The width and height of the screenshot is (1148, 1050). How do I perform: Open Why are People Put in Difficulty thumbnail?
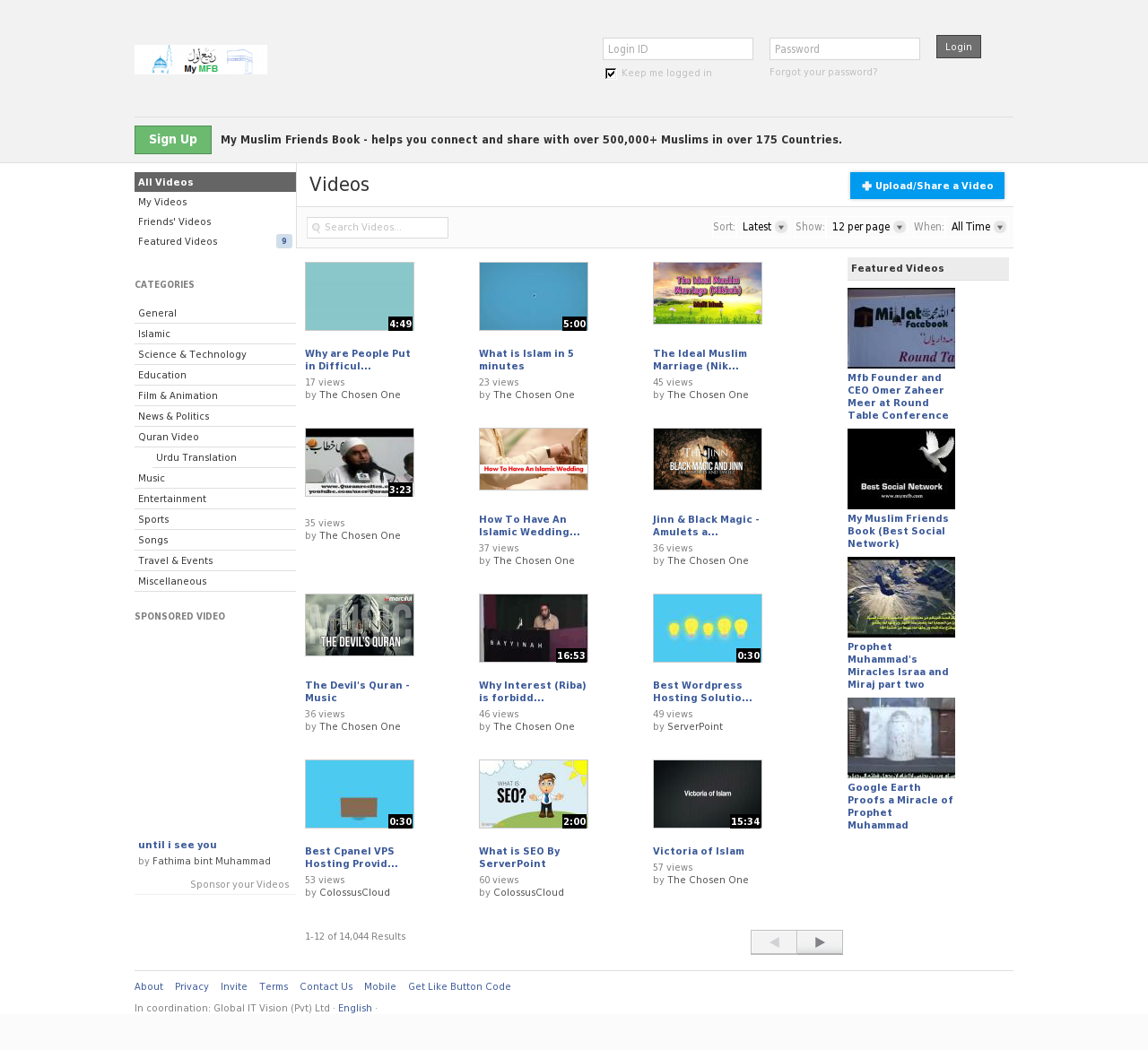(360, 297)
